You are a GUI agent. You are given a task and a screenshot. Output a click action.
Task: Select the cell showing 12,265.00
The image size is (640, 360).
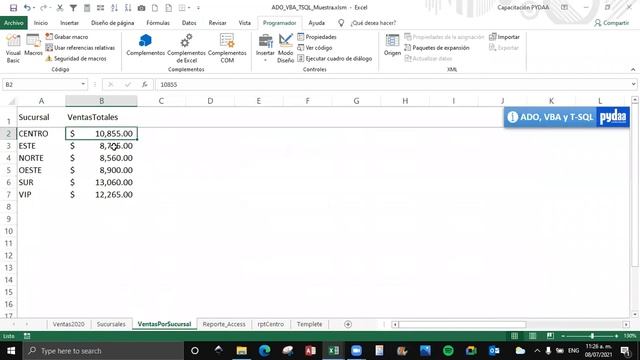pyautogui.click(x=101, y=195)
